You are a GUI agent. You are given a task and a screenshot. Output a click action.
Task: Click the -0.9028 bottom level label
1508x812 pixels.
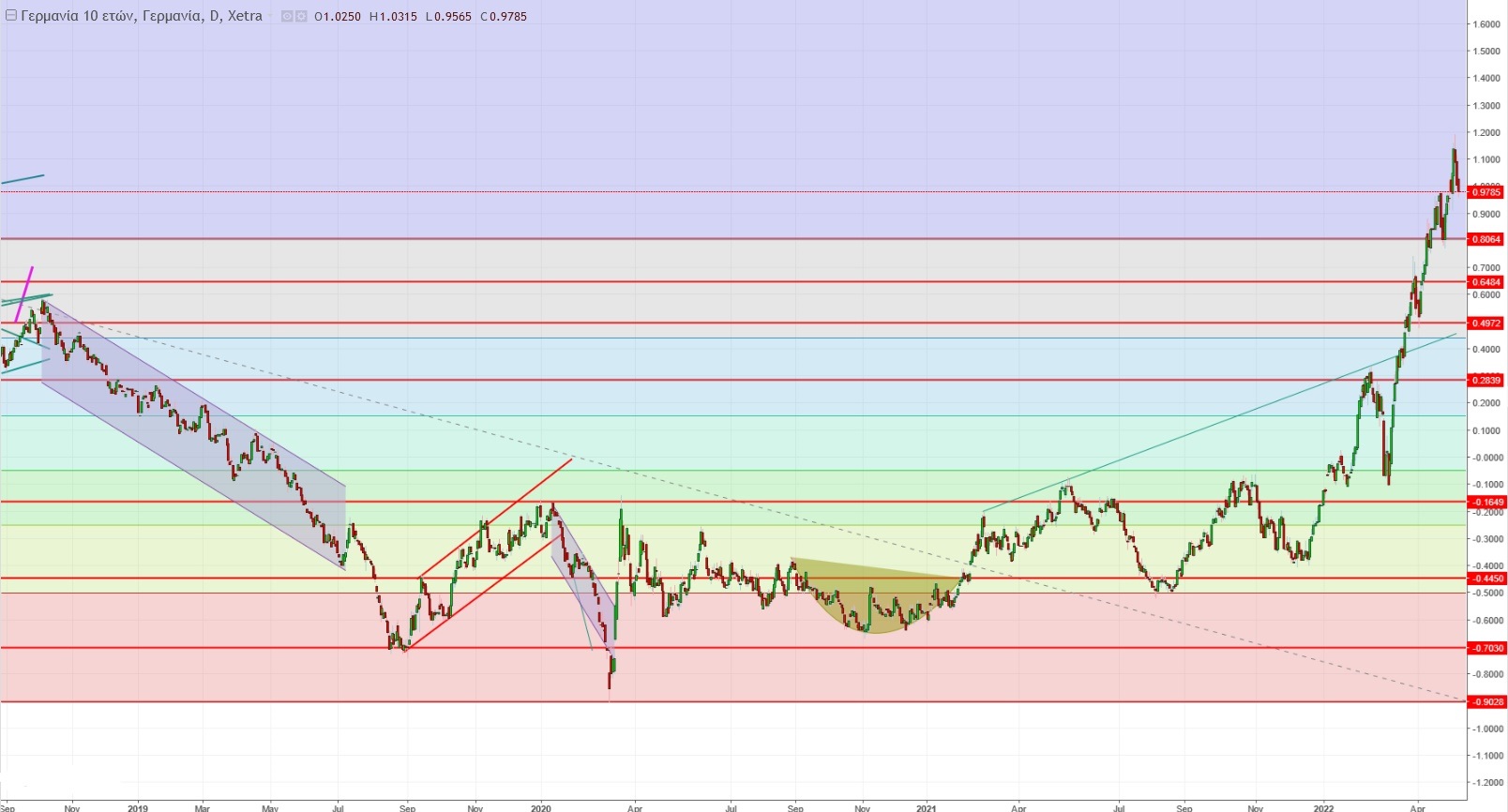1486,702
